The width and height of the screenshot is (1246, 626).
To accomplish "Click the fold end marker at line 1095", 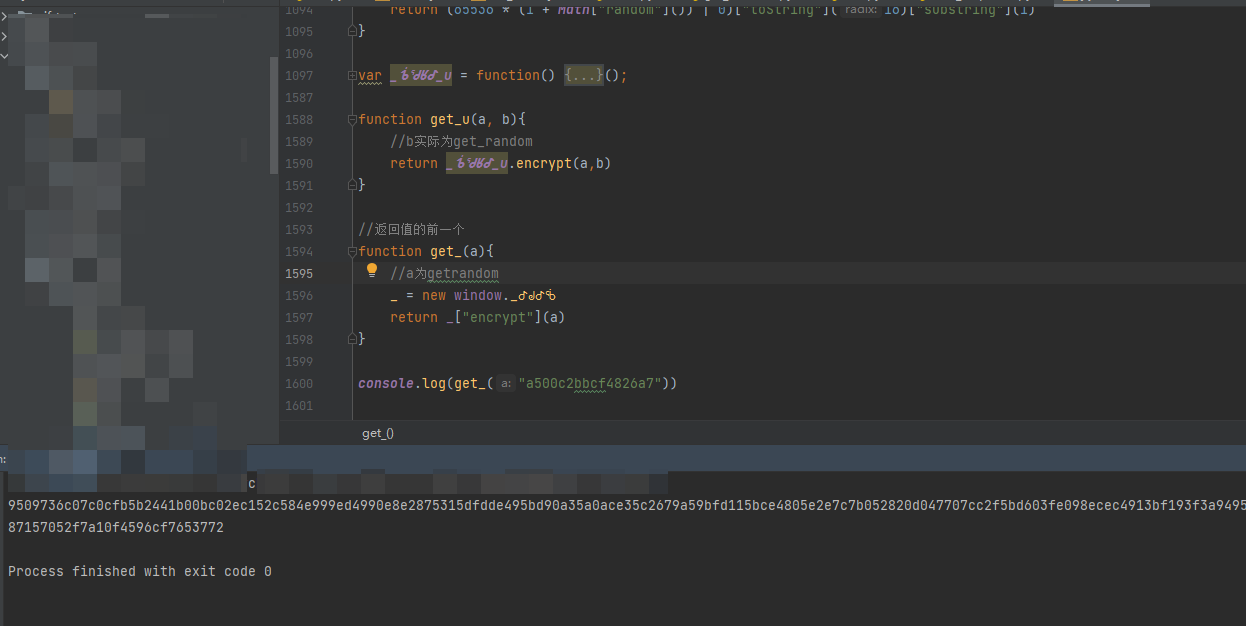I will pos(352,31).
